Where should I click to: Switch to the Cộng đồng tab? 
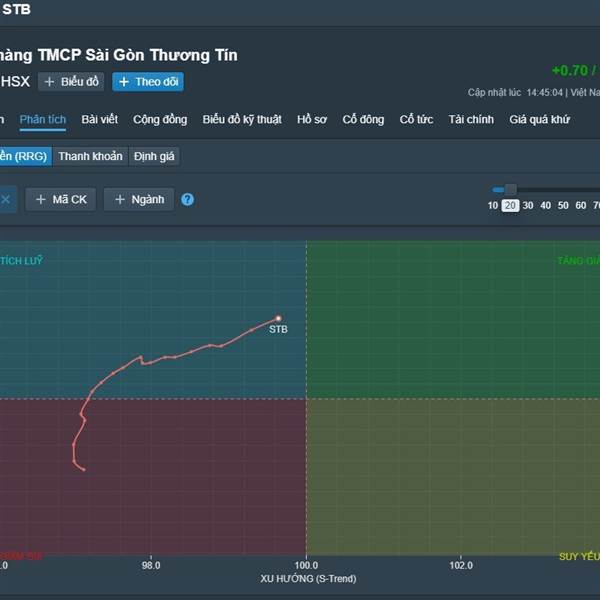[x=160, y=119]
